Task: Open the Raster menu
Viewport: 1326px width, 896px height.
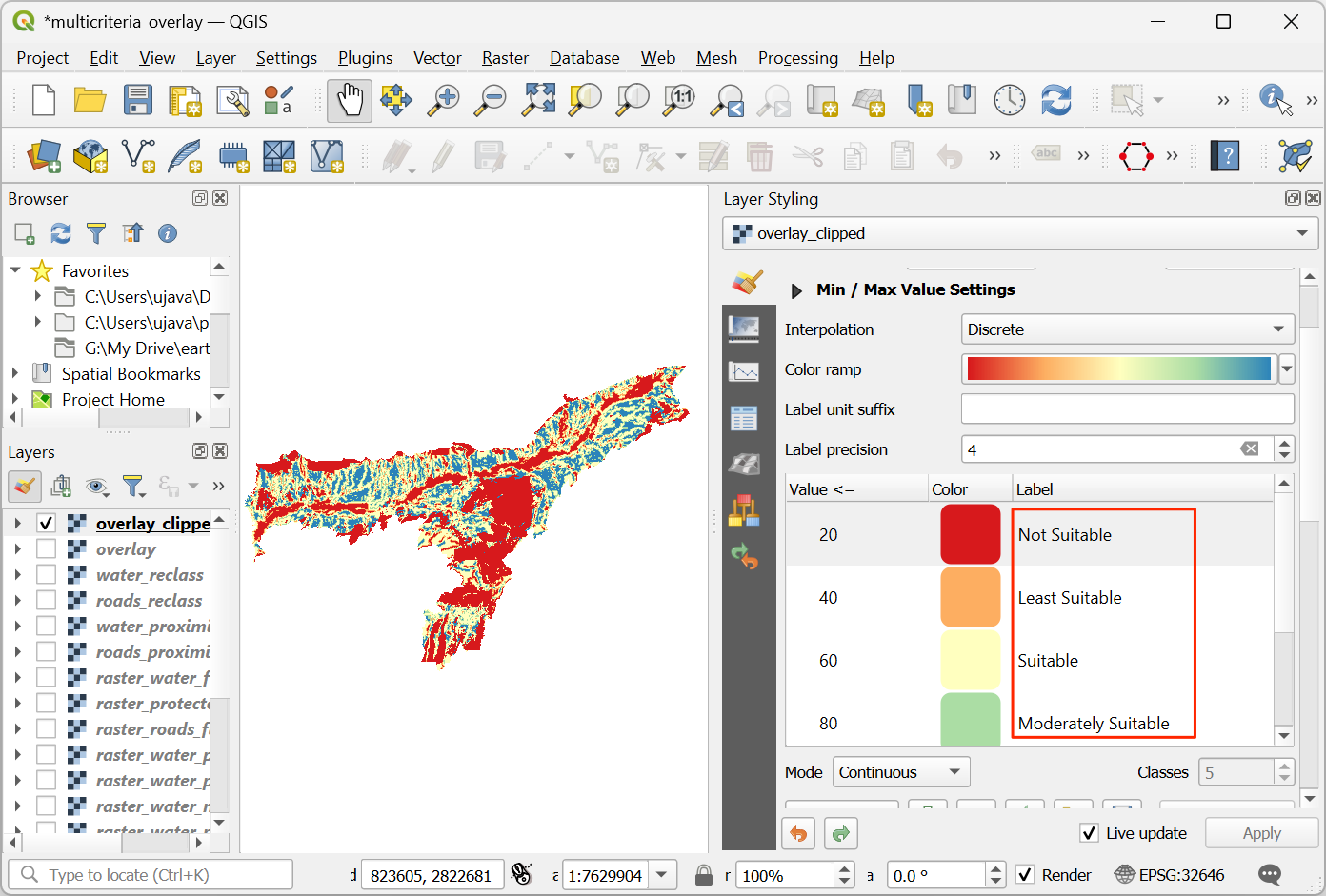Action: (x=505, y=58)
